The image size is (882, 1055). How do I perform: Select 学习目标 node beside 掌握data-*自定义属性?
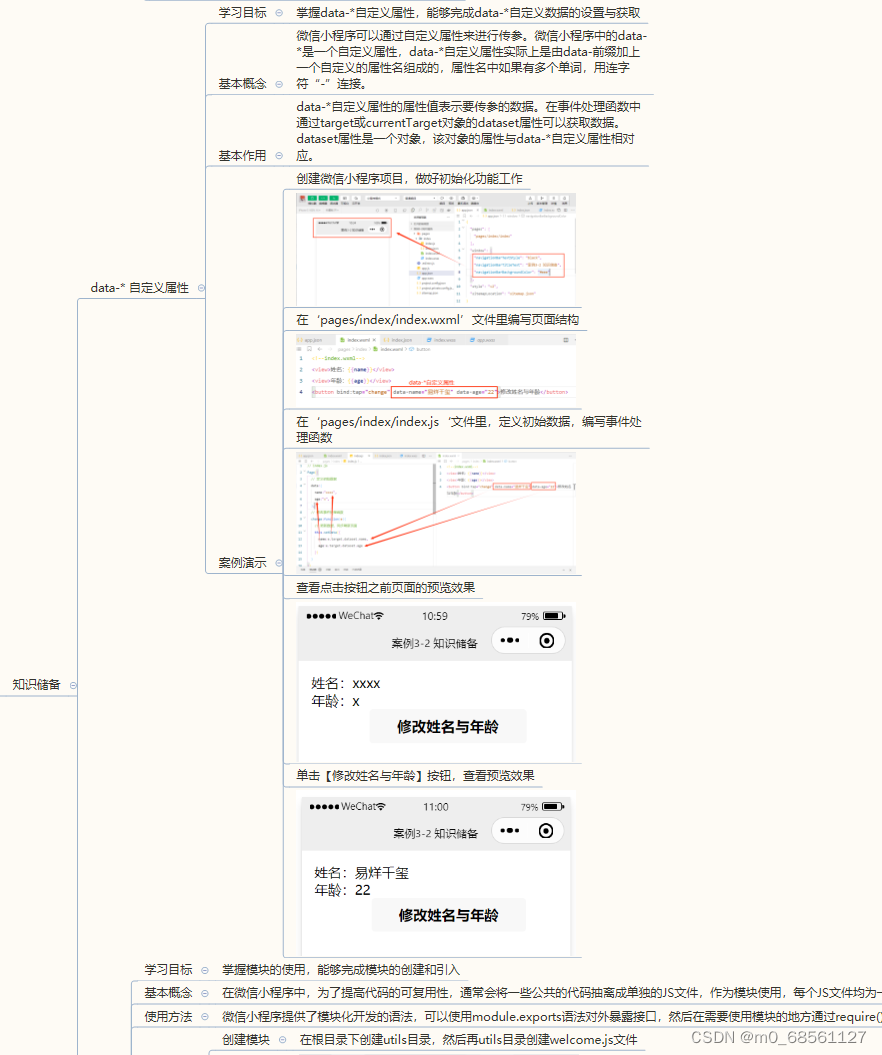click(242, 13)
